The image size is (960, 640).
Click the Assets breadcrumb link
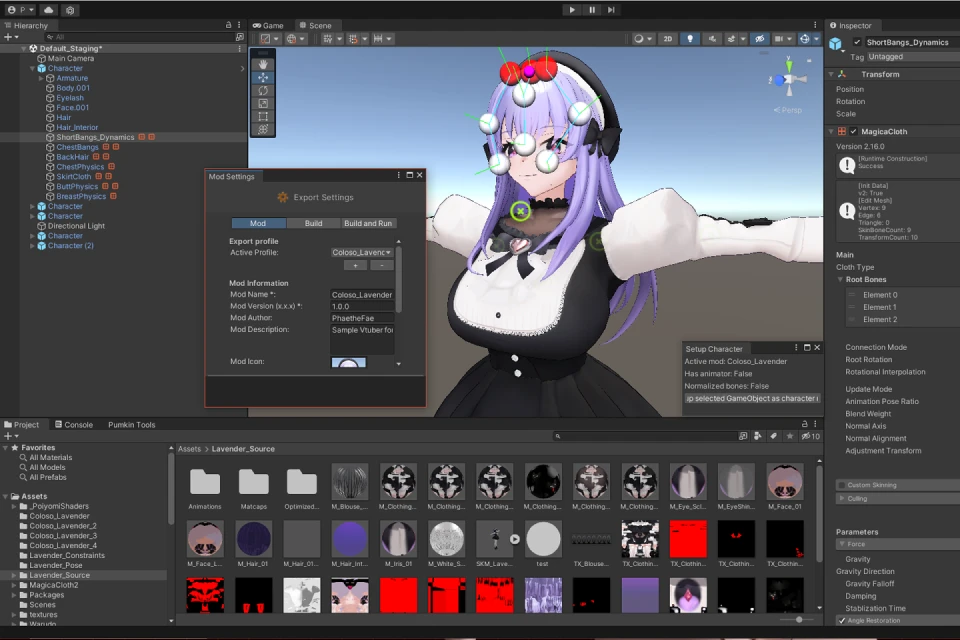[189, 449]
